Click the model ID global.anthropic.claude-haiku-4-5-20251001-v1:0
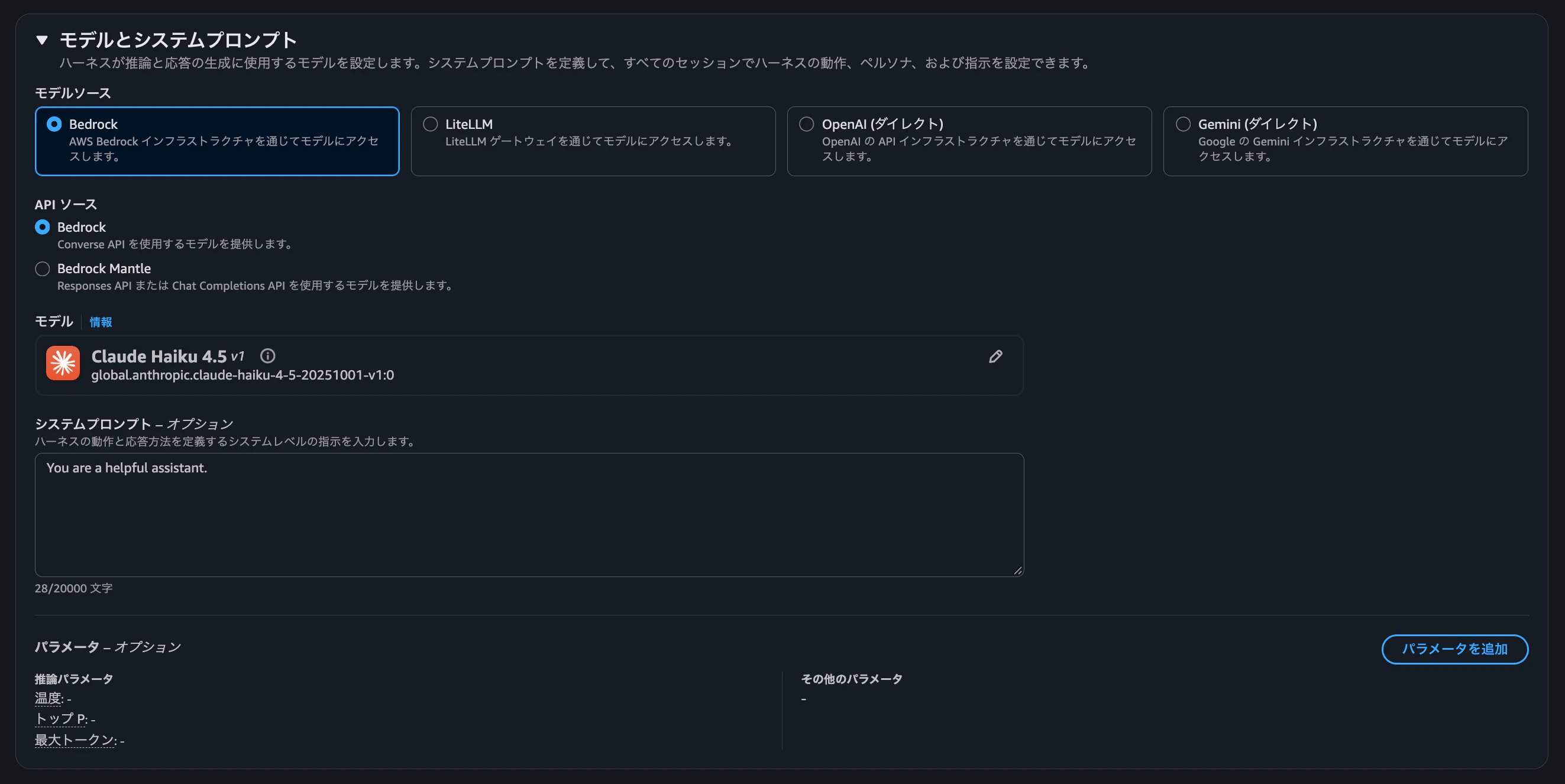 [x=242, y=375]
